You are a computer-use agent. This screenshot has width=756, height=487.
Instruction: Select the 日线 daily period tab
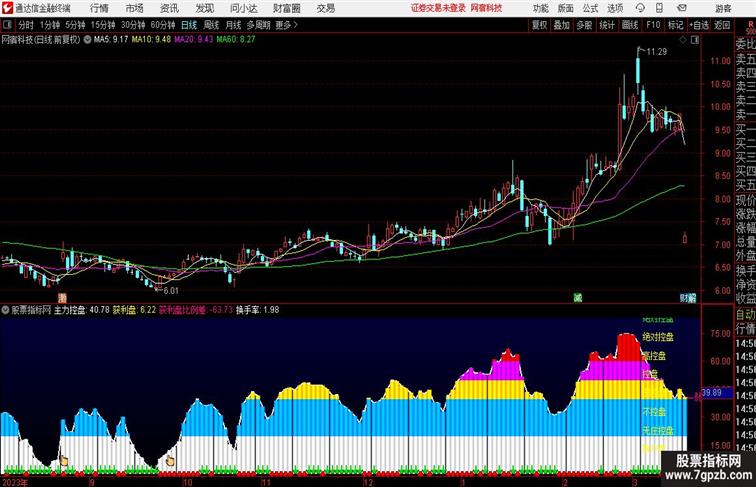(189, 25)
